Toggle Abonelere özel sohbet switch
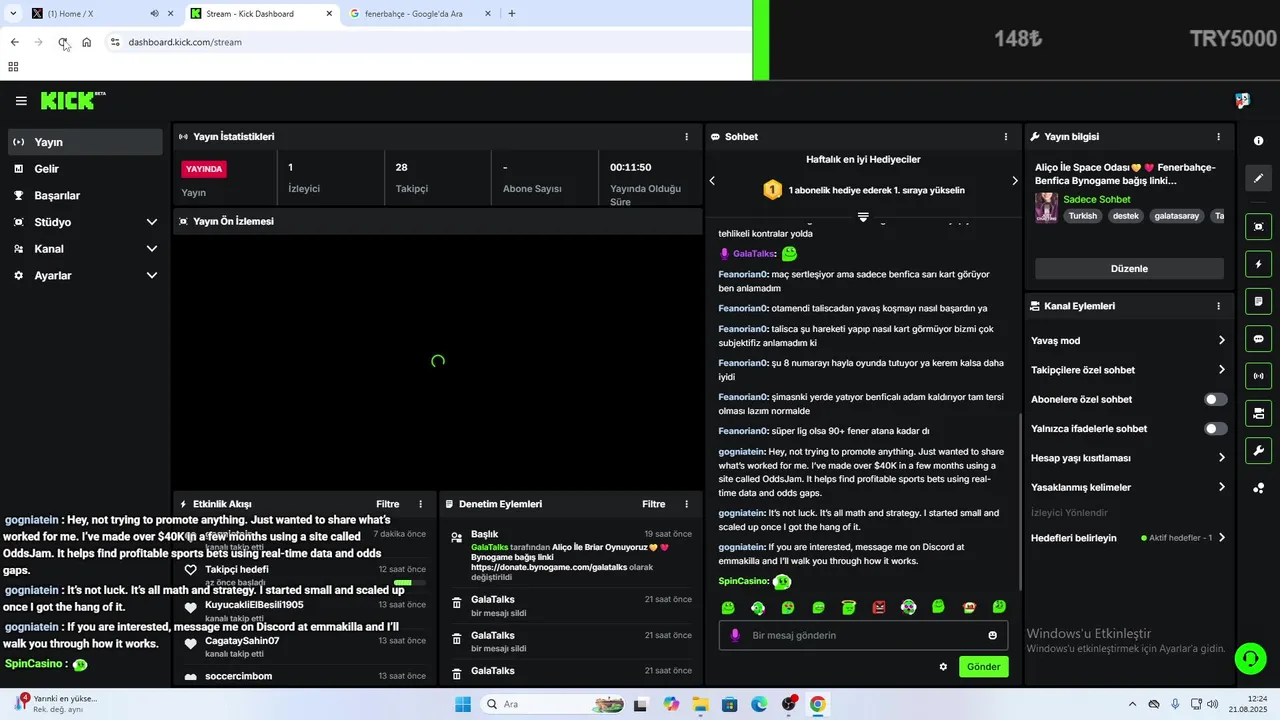 1215,399
